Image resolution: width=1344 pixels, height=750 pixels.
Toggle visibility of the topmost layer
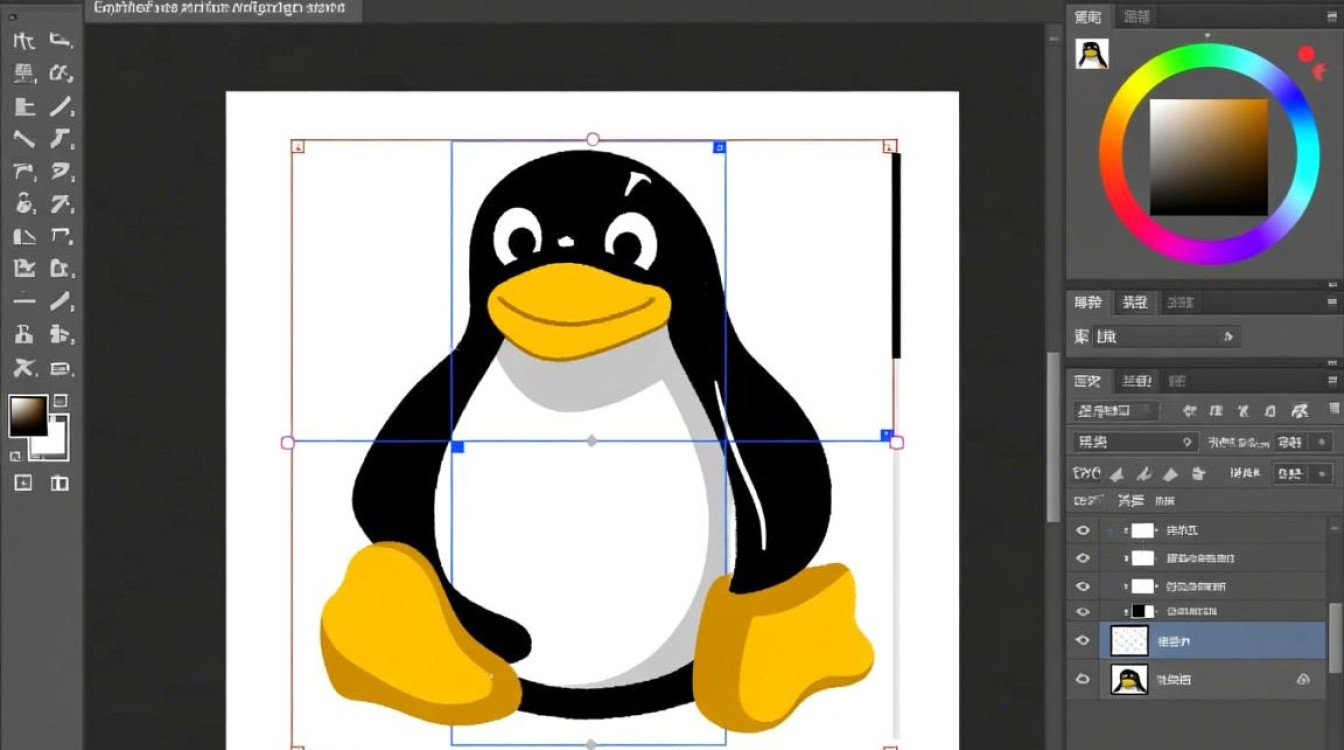[1082, 530]
